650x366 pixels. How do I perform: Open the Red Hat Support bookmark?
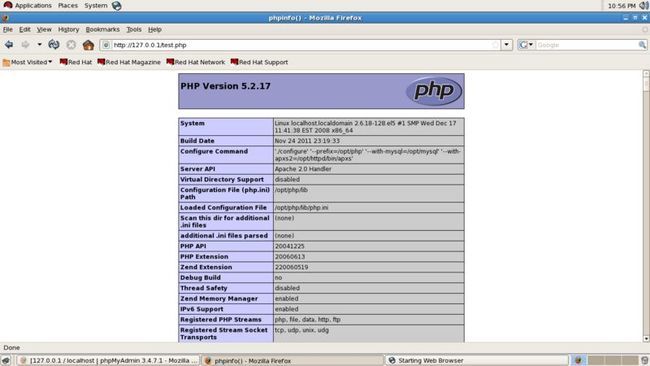259,62
